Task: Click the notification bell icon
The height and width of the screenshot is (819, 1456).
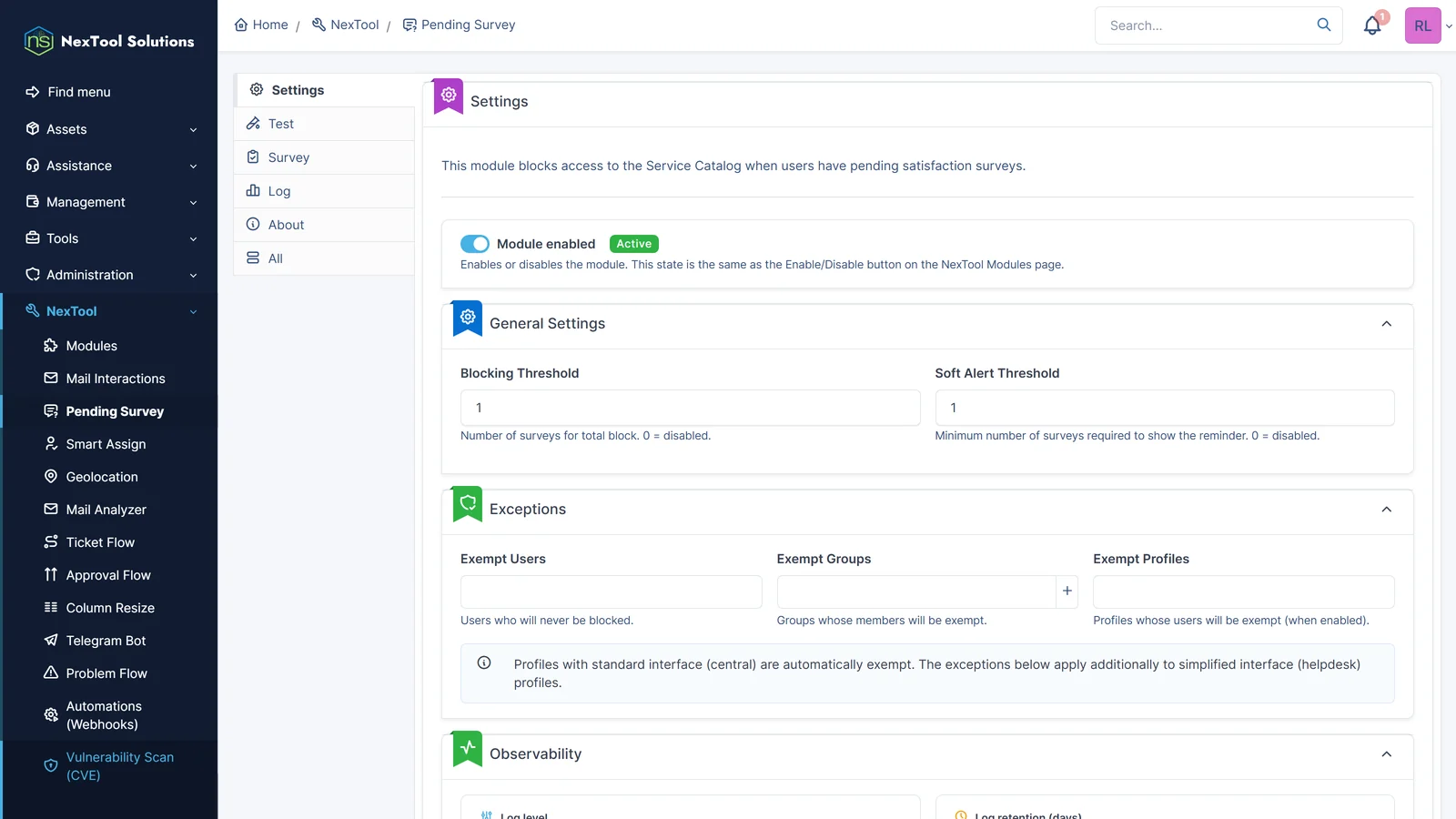Action: 1371,25
